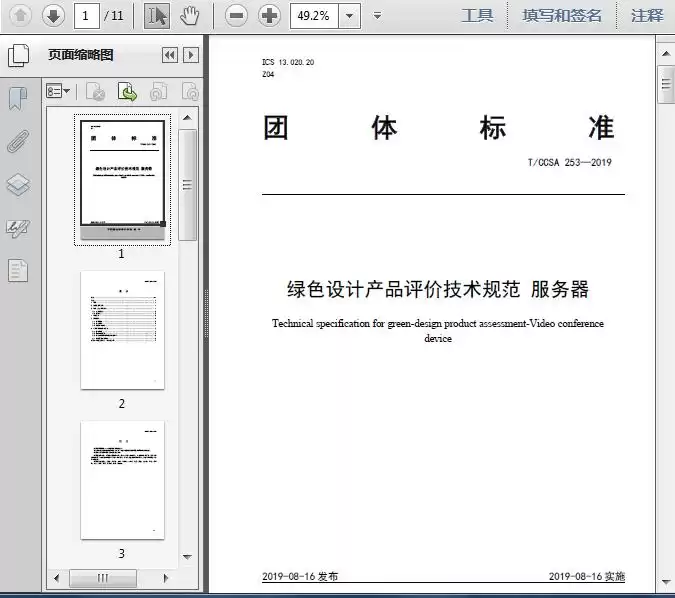The image size is (675, 598).
Task: Click the standard number T/CCSA 253—2019
Action: click(x=570, y=162)
